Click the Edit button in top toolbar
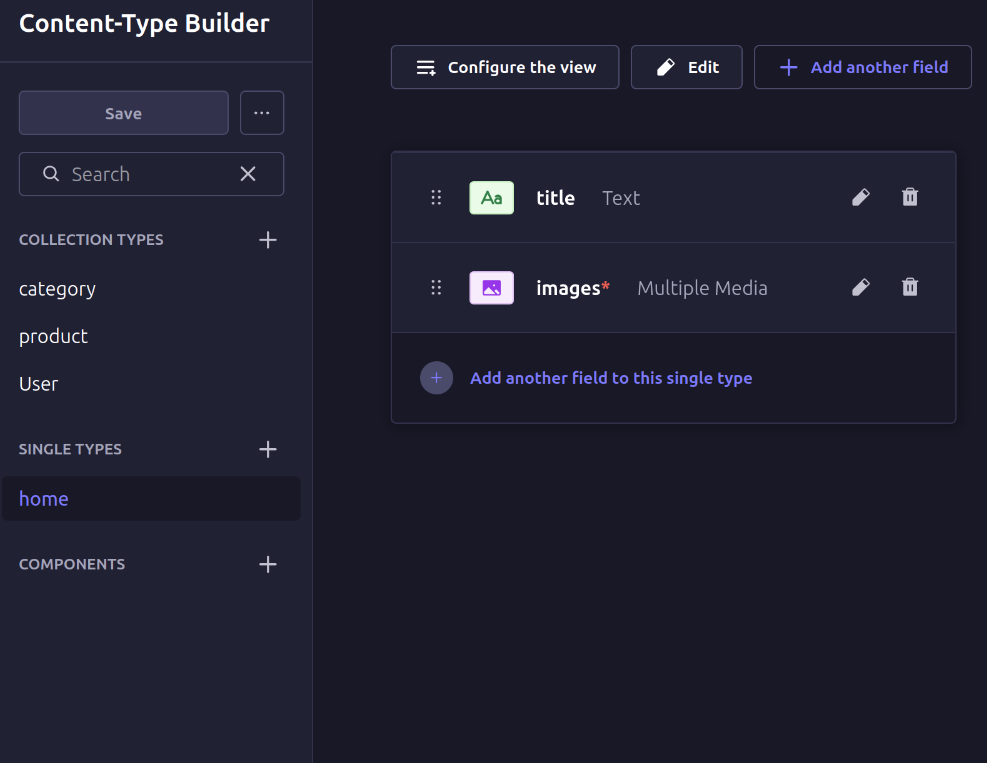 [687, 67]
